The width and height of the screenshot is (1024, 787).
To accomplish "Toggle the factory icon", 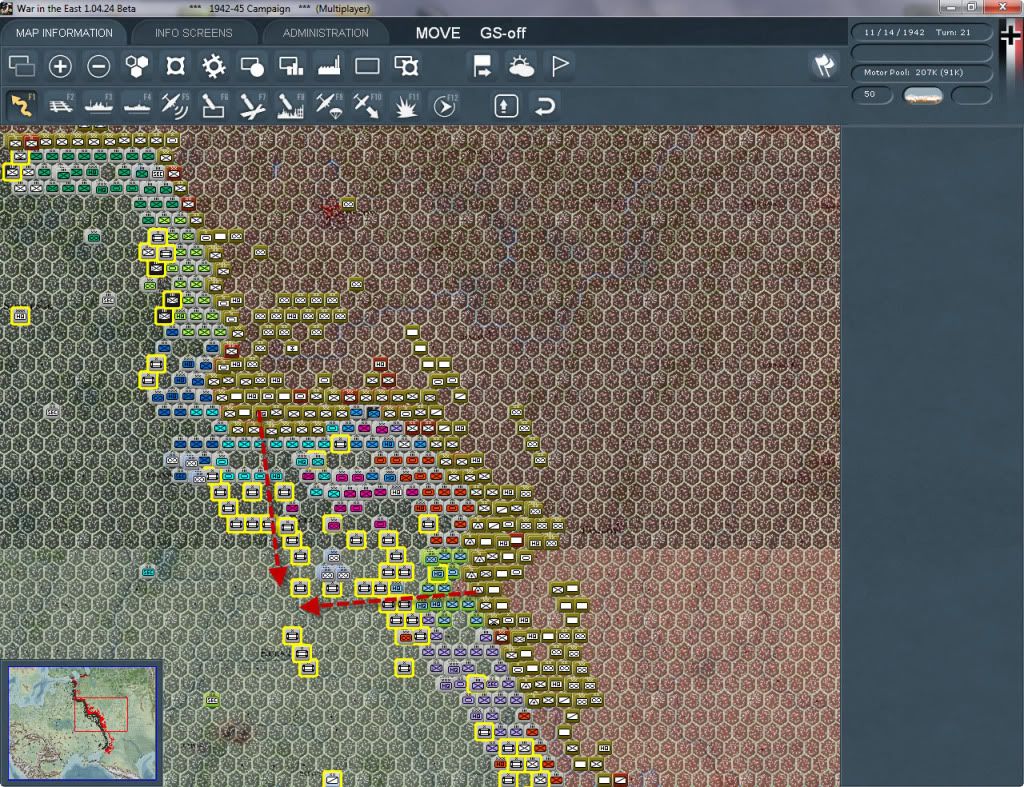I will point(329,66).
